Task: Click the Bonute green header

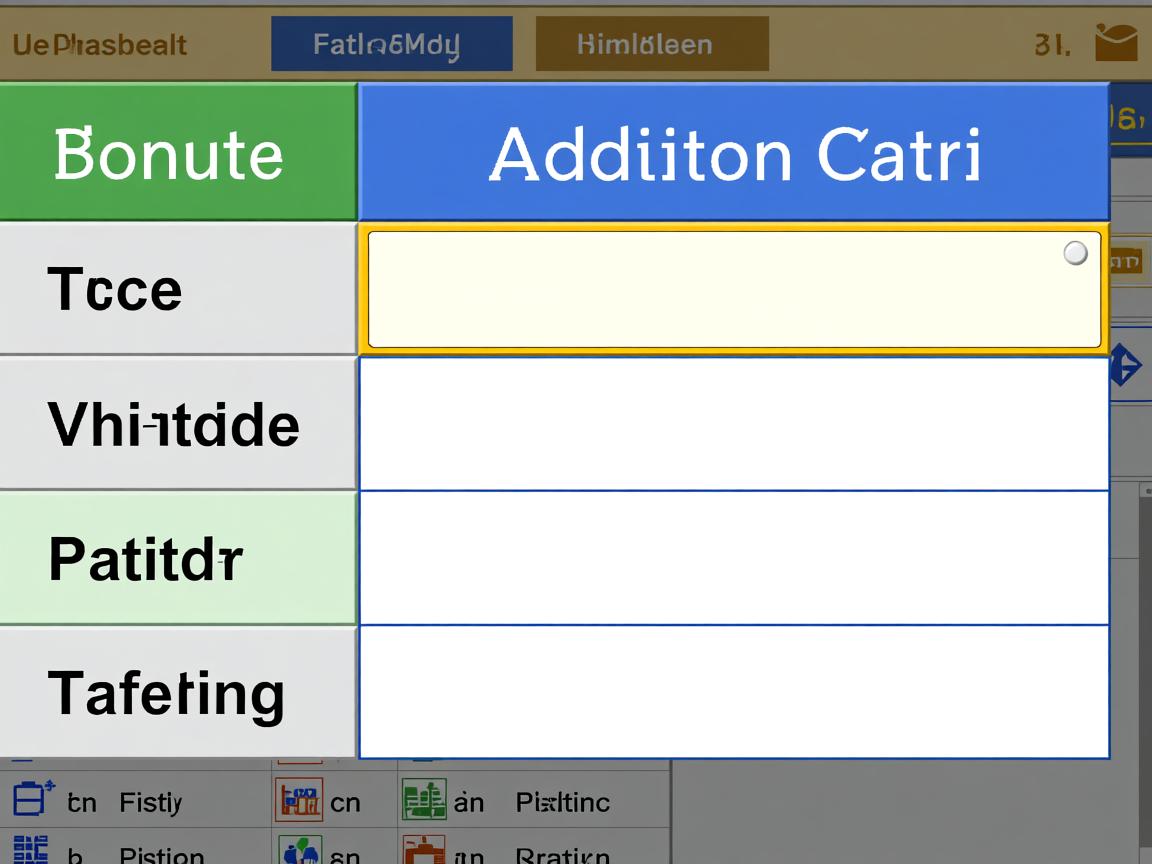Action: [178, 153]
